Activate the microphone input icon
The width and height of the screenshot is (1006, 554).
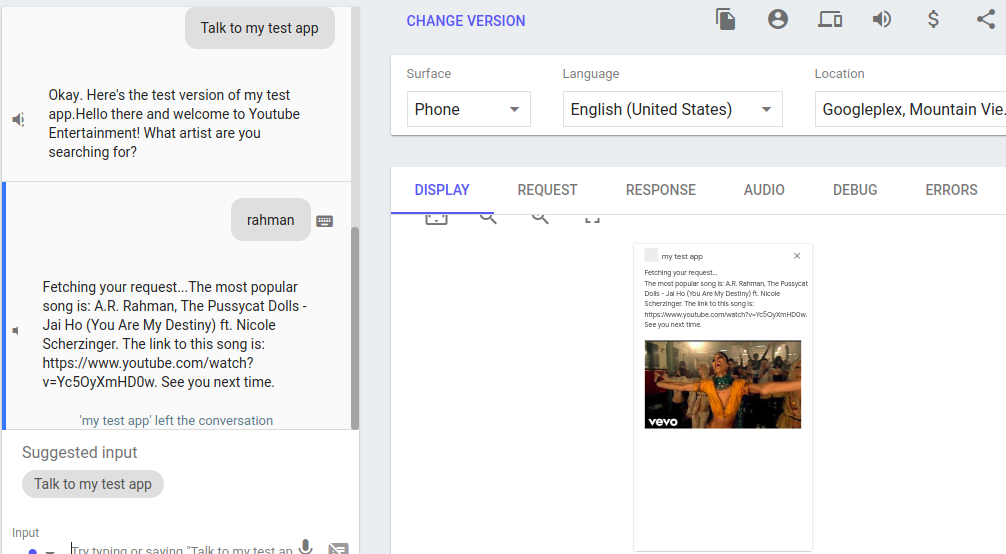tap(306, 547)
